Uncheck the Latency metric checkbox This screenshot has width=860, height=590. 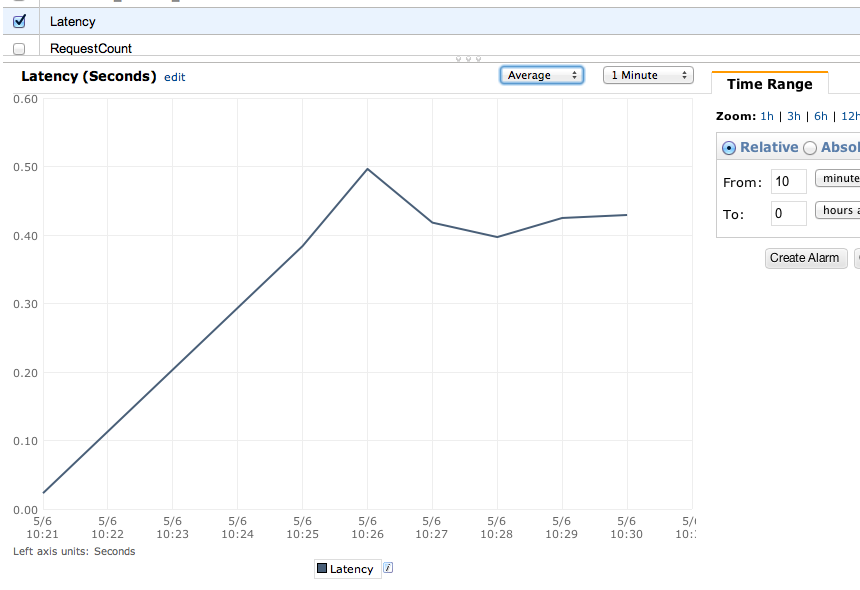(x=19, y=21)
